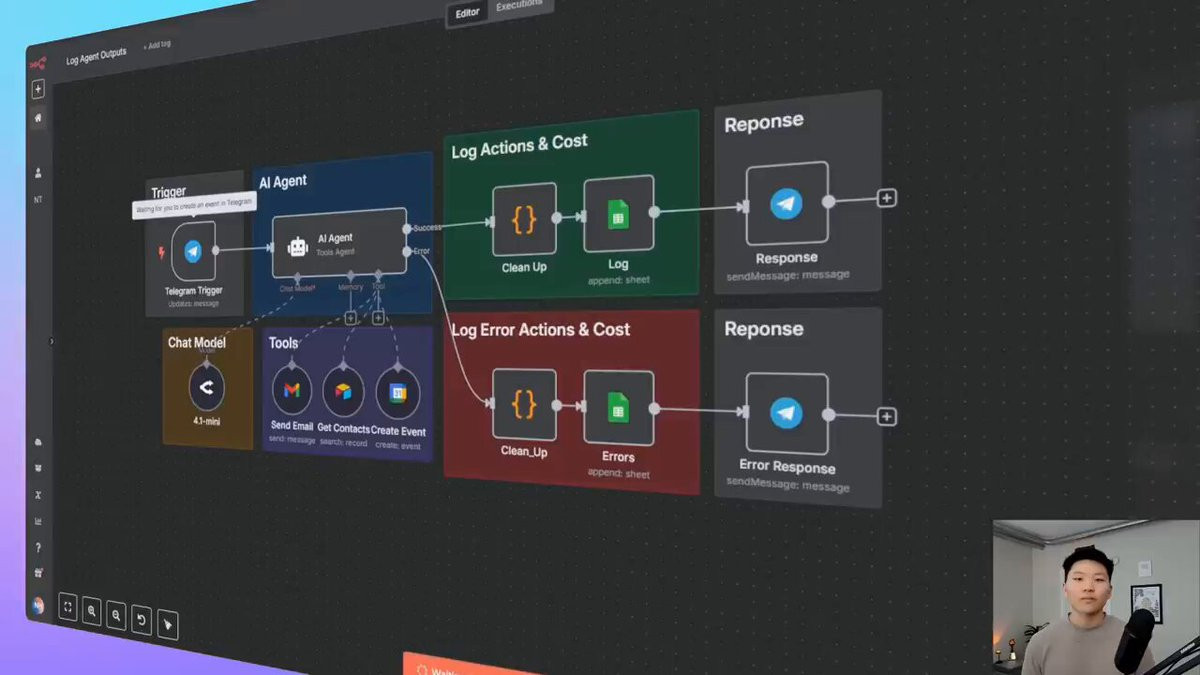Screen dimensions: 1200x675
Task: Select the Send Email Gmail node
Action: 292,391
